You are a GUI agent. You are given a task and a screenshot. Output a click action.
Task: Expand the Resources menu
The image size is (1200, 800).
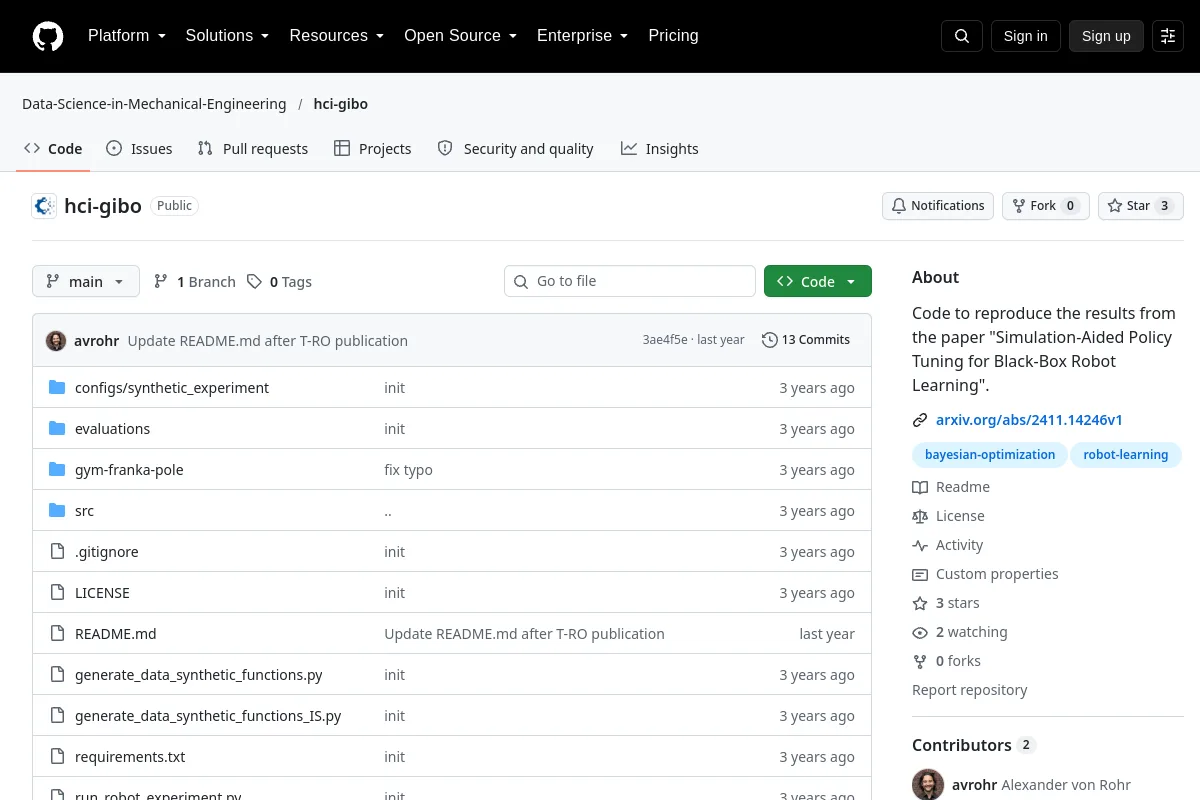(x=337, y=36)
